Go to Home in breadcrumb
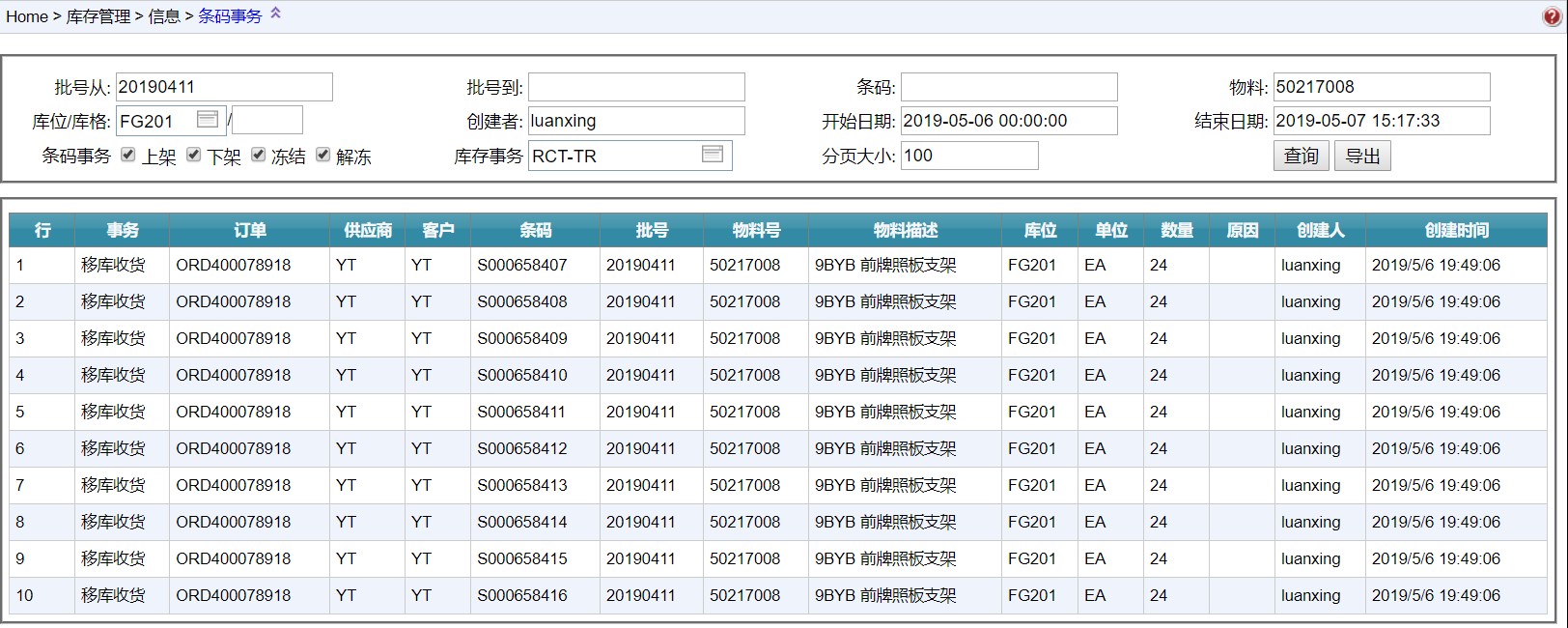 (26, 16)
